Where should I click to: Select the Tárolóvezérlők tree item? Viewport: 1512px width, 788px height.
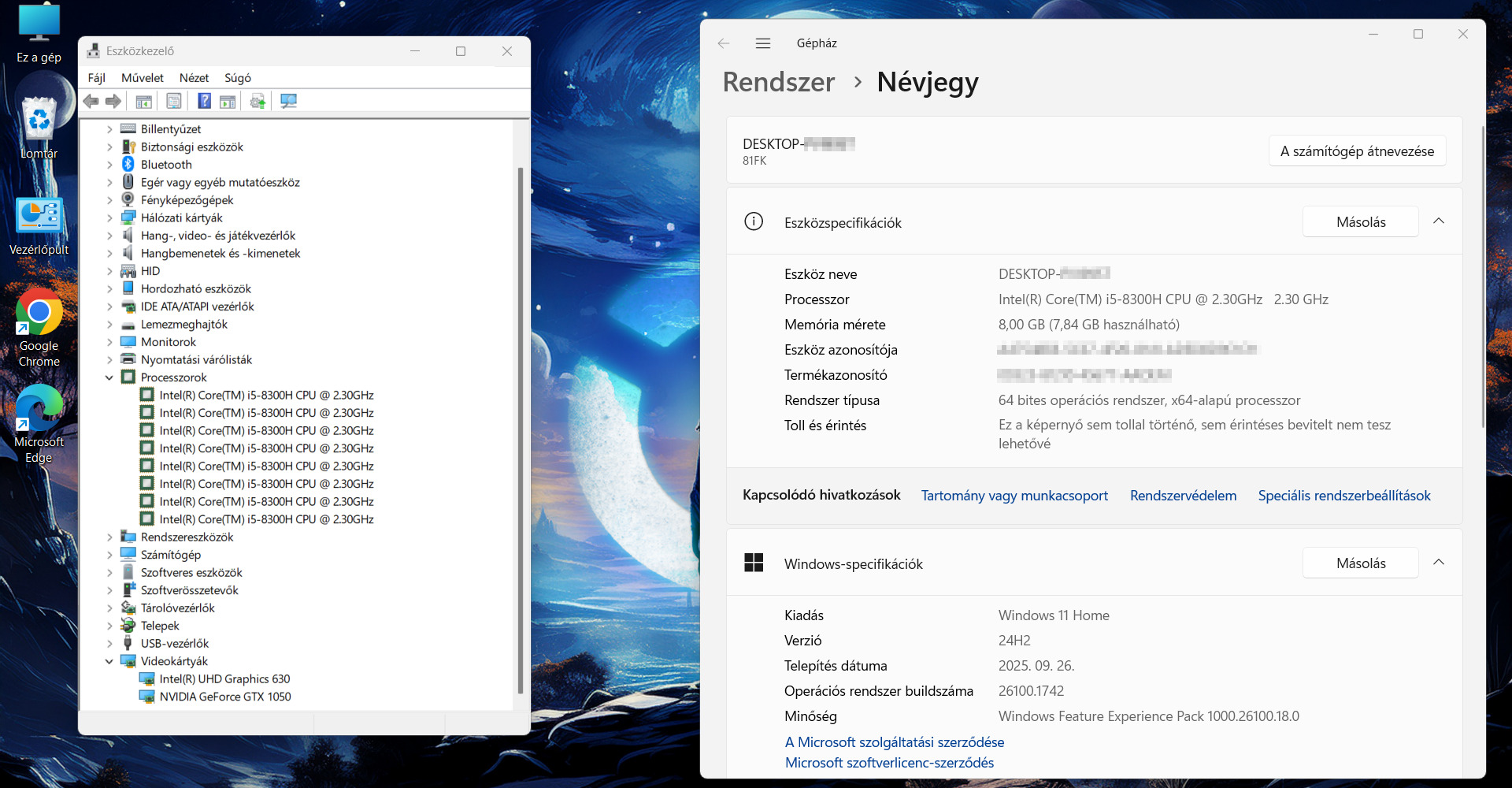(x=178, y=608)
